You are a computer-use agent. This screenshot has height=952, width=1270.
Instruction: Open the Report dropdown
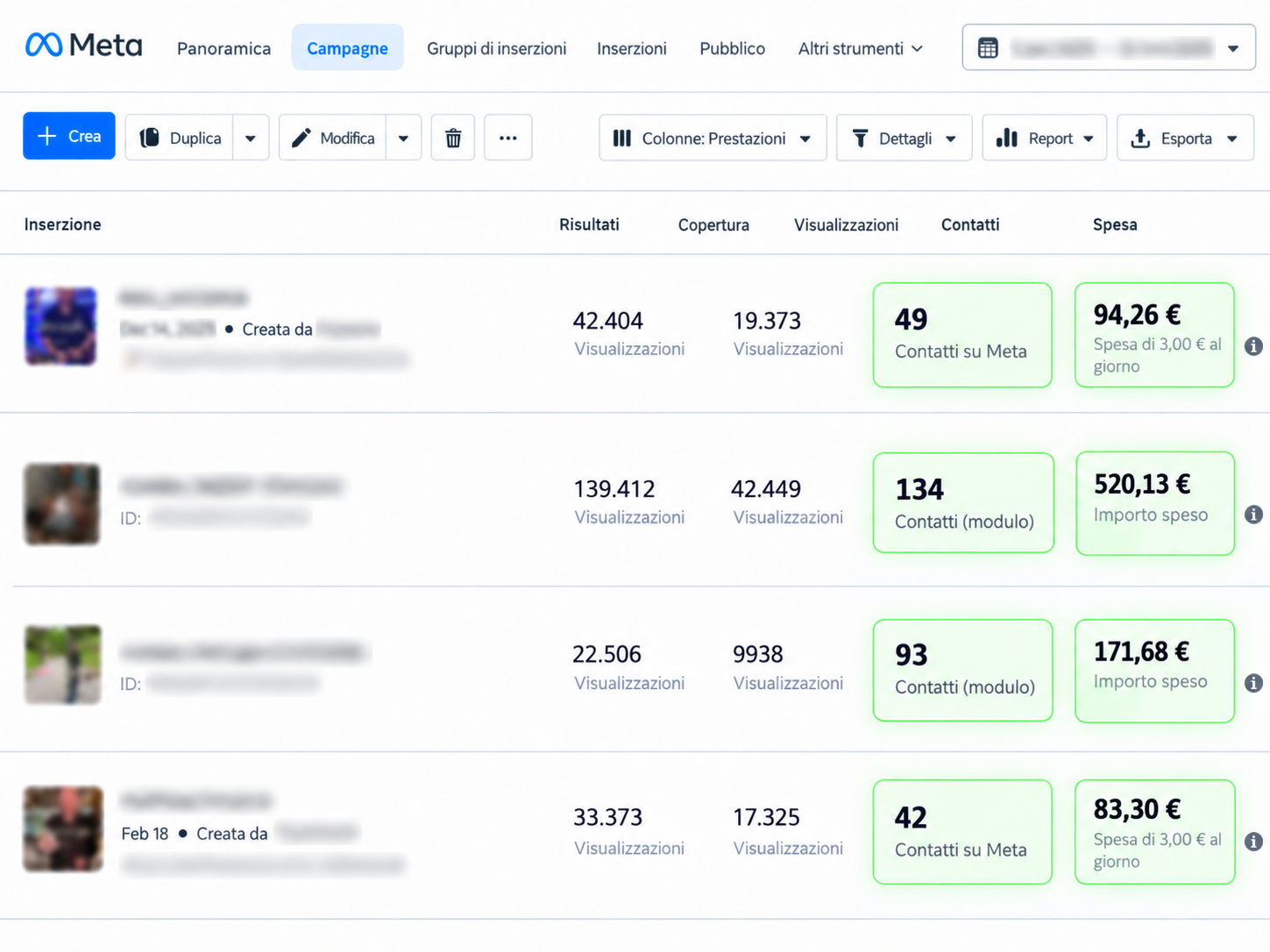[x=1044, y=138]
